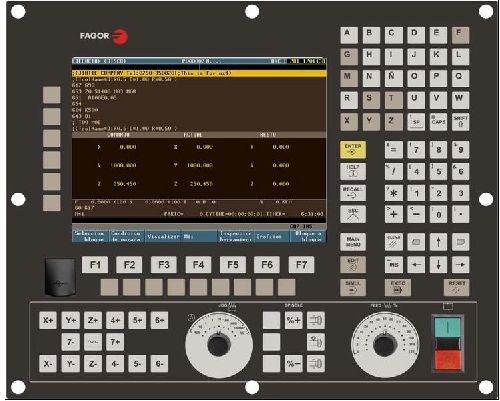This screenshot has height=401, width=500.
Task: Jog axis with X- key
Action: click(x=48, y=364)
